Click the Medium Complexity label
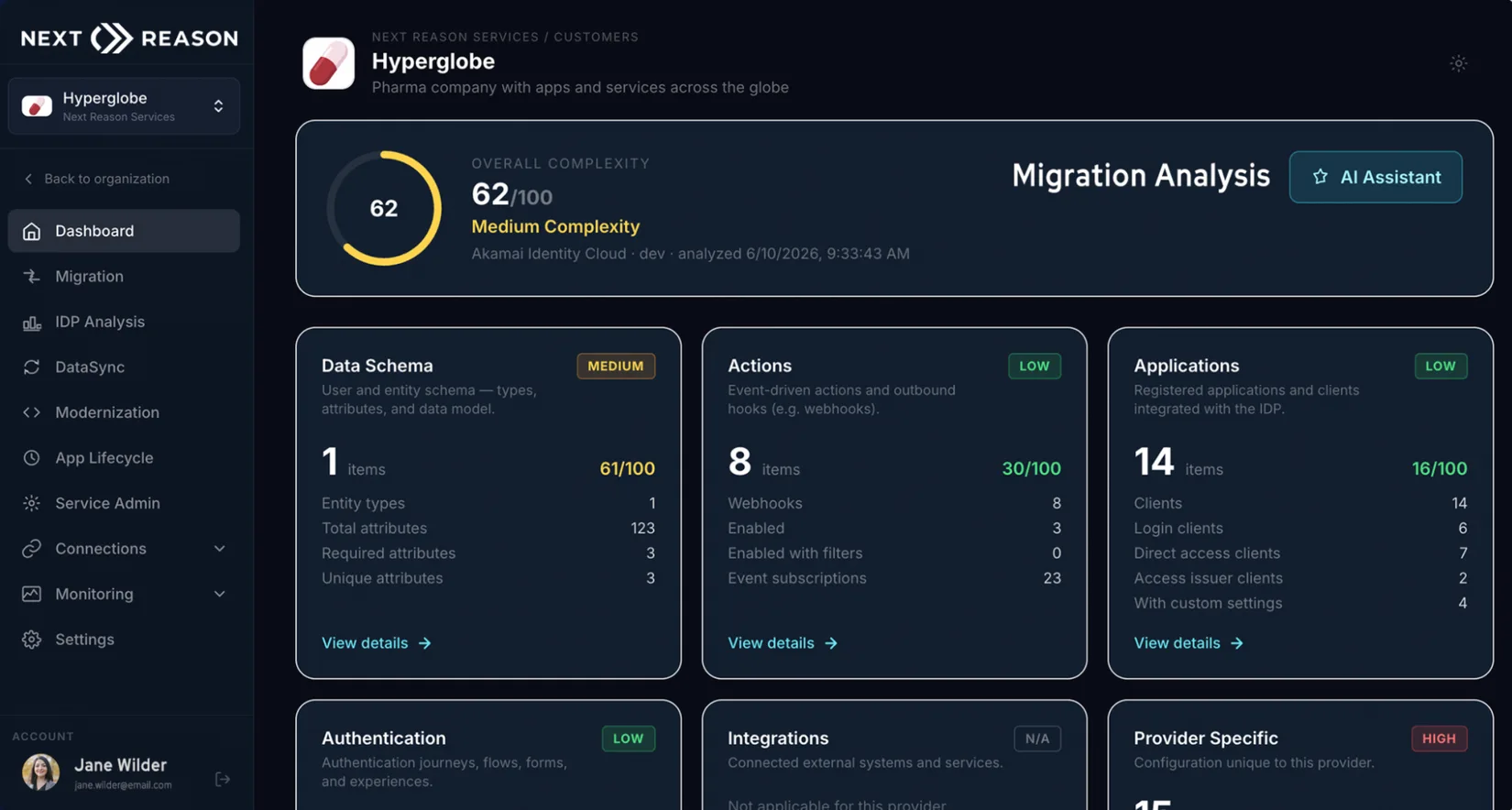The height and width of the screenshot is (810, 1512). [x=555, y=226]
